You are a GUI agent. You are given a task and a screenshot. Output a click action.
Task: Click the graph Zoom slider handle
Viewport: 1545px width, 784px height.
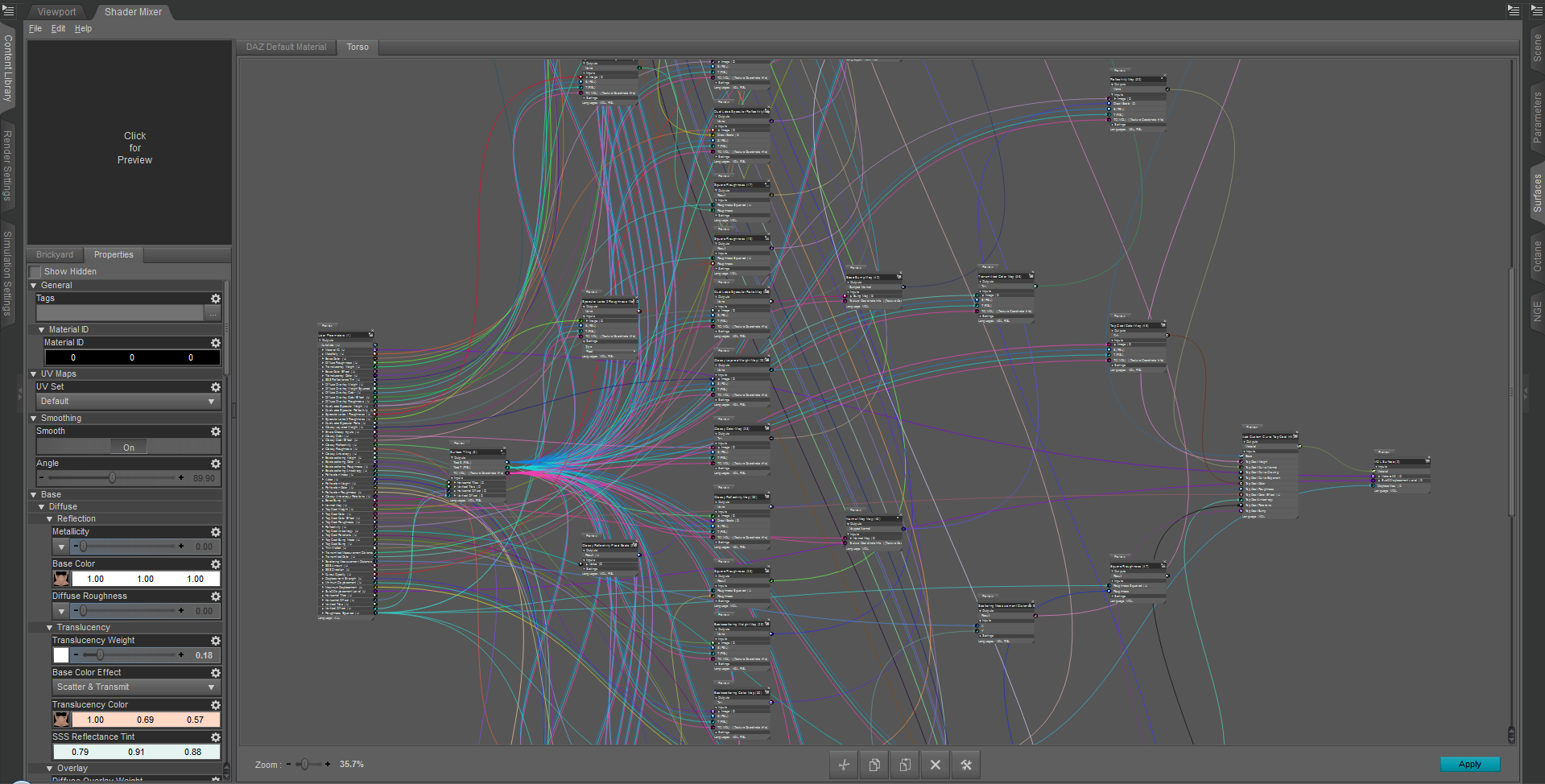[304, 764]
